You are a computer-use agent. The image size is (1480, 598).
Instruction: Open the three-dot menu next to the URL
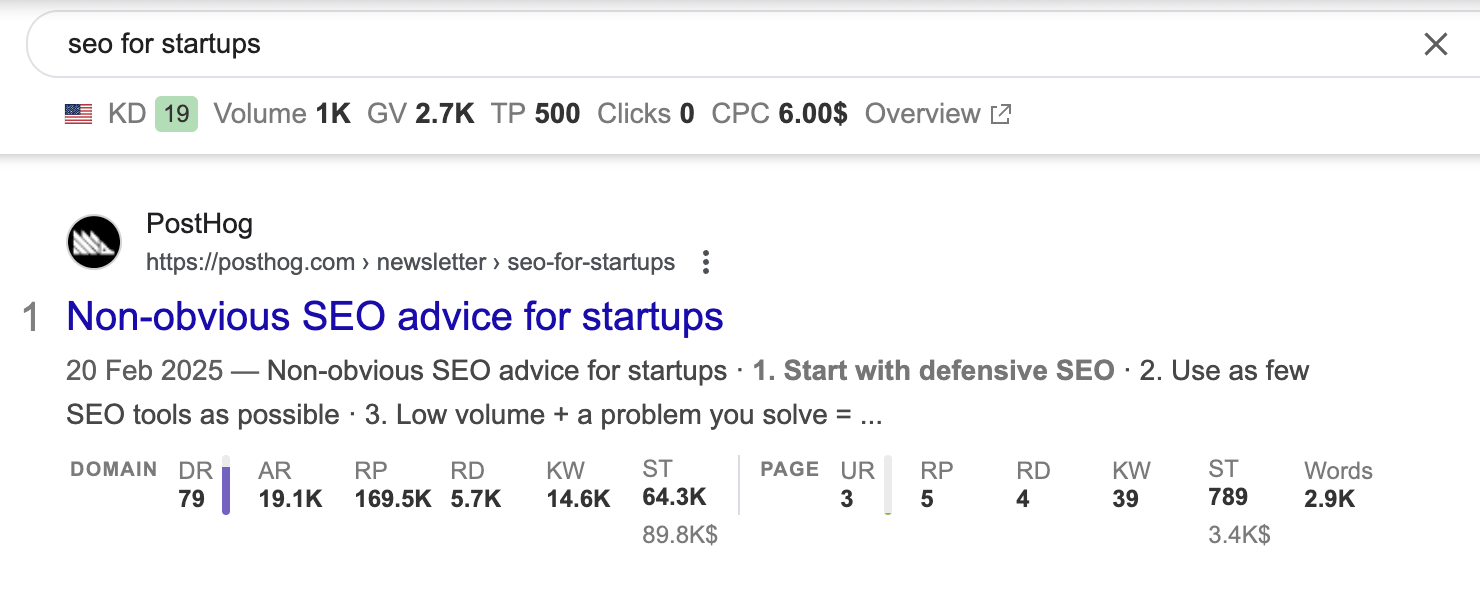(x=705, y=261)
